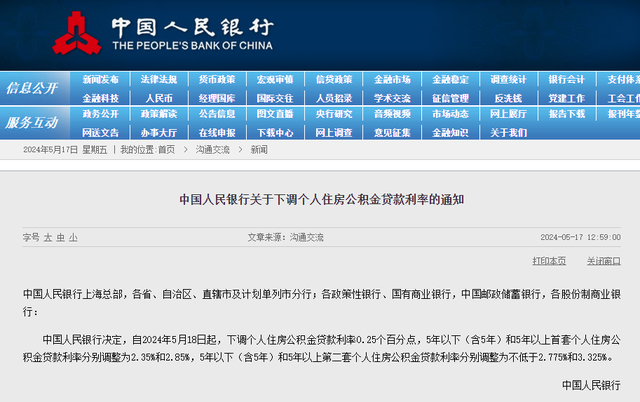Select 人民币 in the navigation bar

tap(159, 98)
